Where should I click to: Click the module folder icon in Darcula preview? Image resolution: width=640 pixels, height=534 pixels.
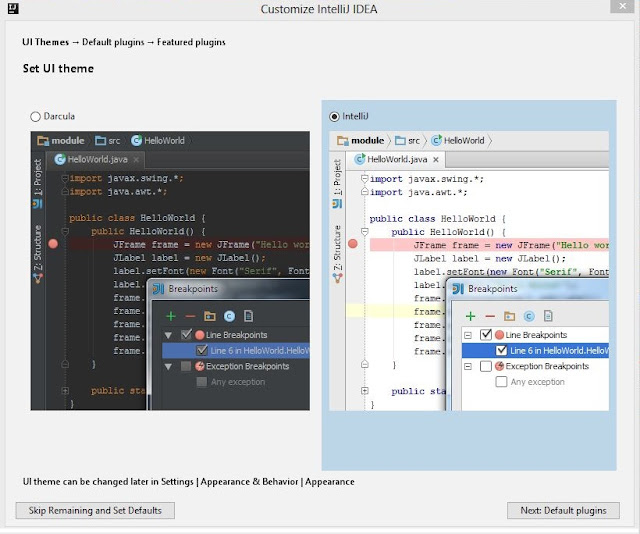(x=43, y=141)
